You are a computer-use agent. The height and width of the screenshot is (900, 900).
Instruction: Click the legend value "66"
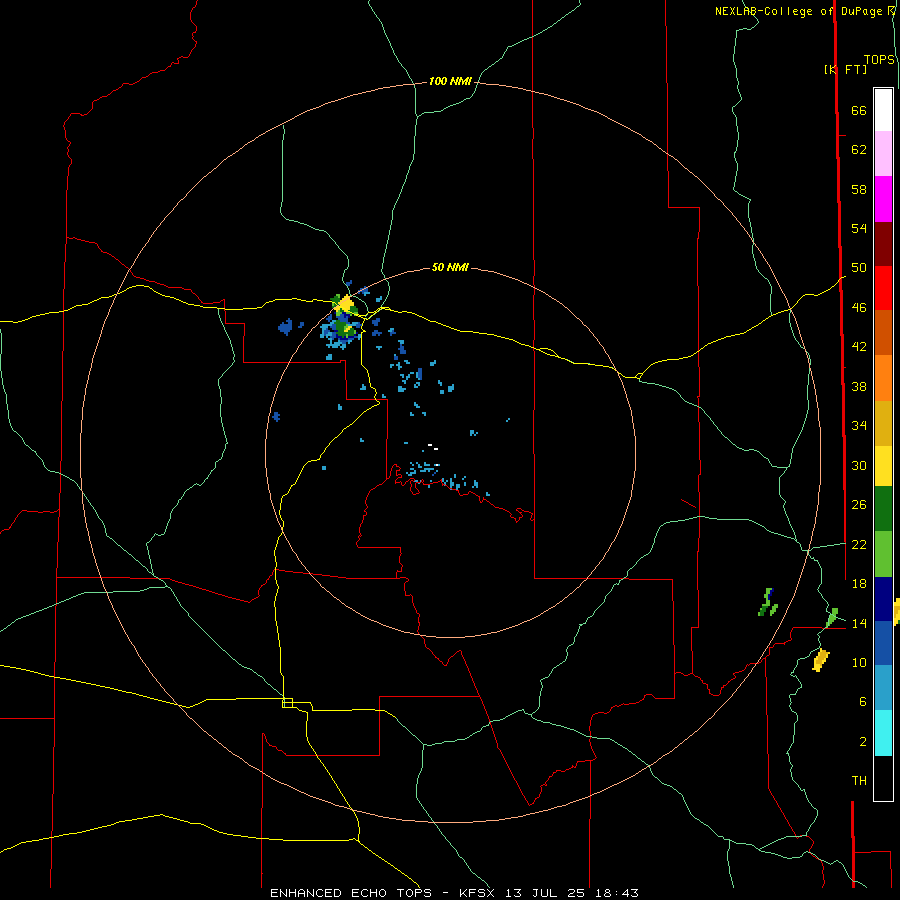click(859, 110)
